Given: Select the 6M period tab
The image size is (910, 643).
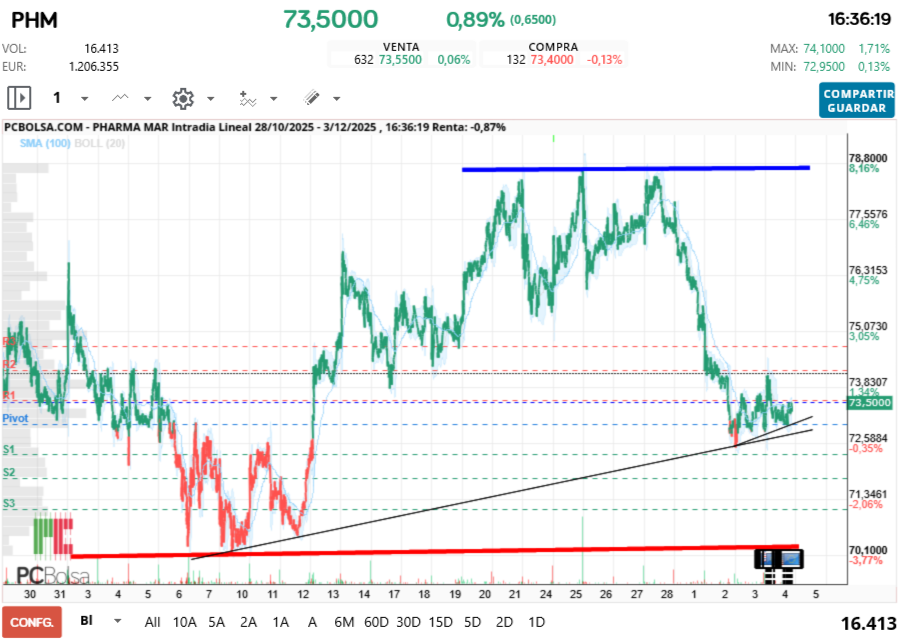Looking at the screenshot, I should [x=344, y=622].
